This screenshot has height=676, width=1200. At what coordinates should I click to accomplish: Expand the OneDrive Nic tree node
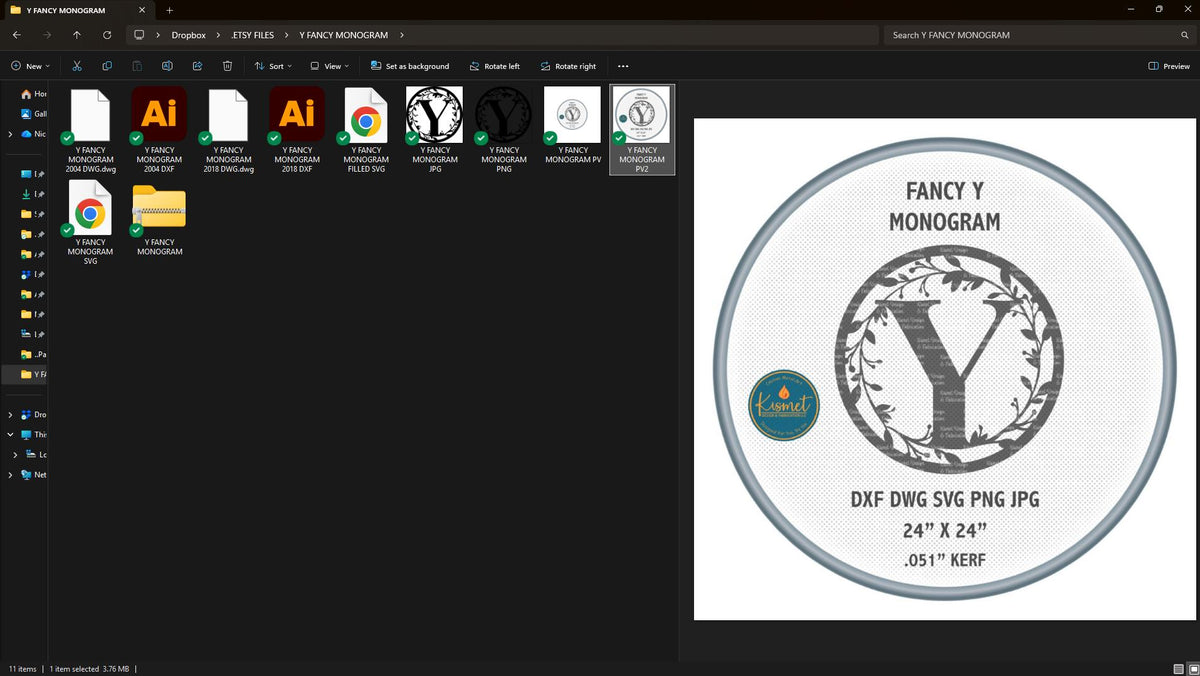click(x=11, y=134)
